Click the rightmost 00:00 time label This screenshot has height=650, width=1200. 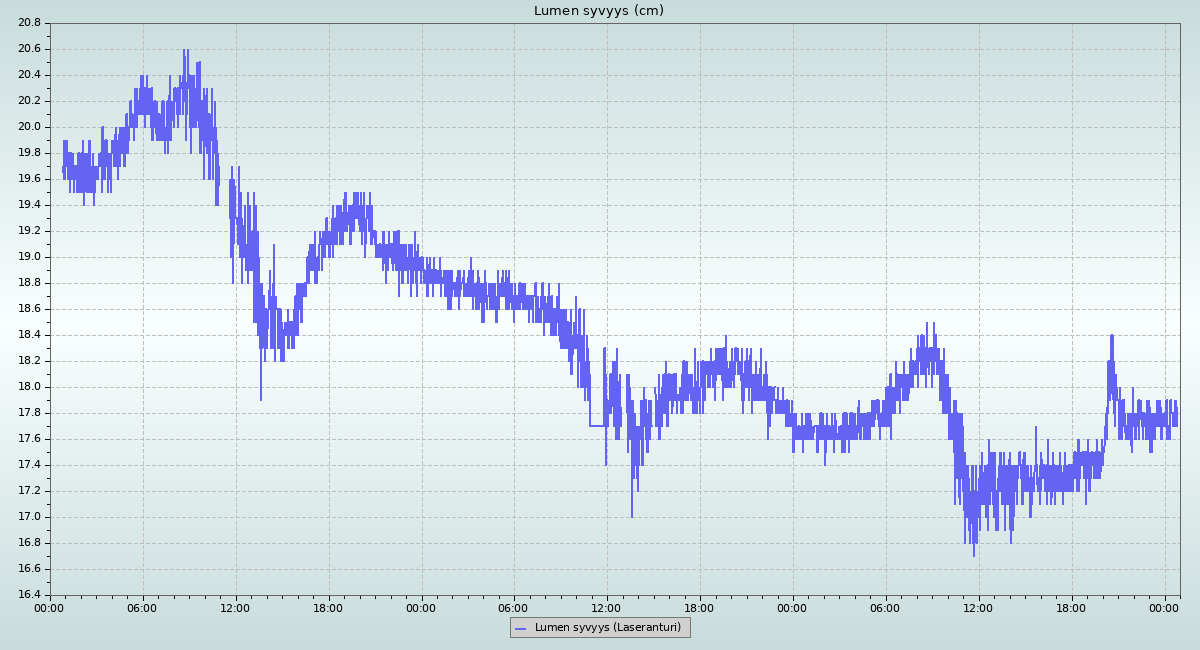[1164, 607]
